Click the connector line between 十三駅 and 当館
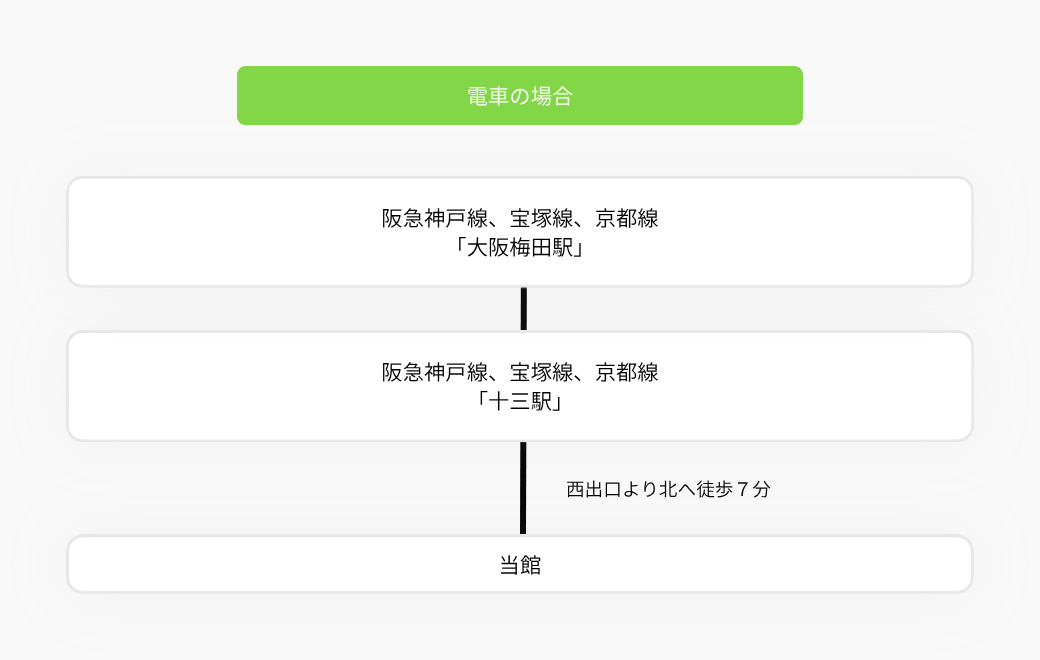 click(x=523, y=488)
